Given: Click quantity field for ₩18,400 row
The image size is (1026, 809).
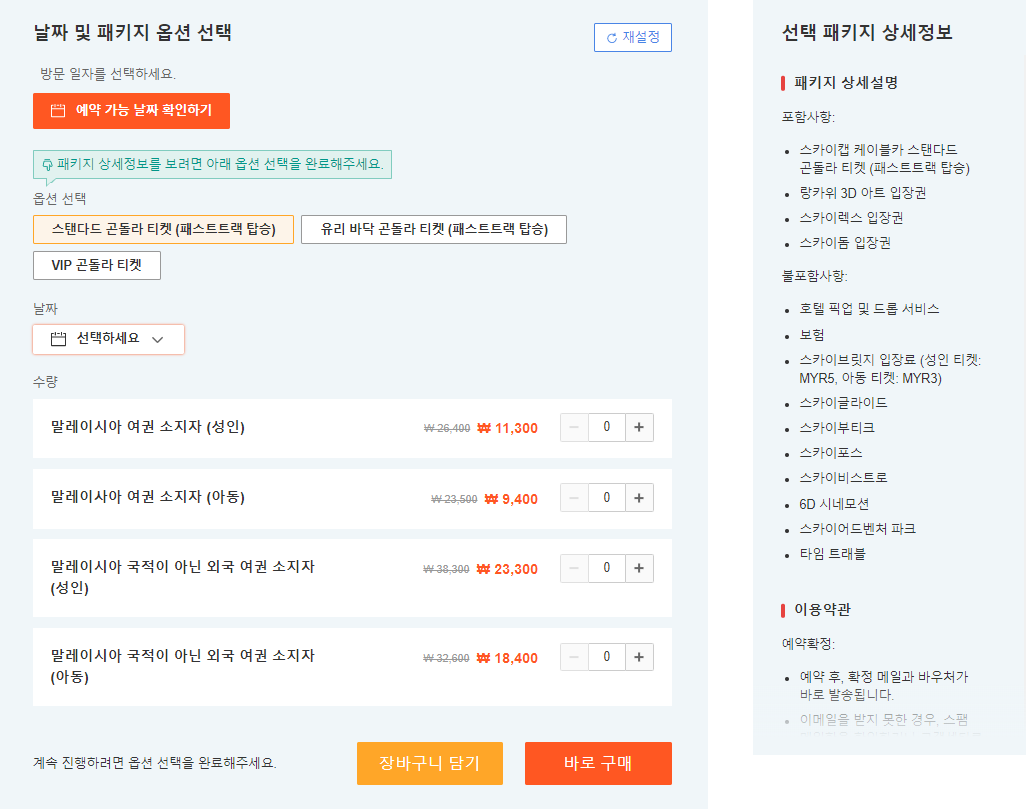Looking at the screenshot, I should [x=607, y=657].
